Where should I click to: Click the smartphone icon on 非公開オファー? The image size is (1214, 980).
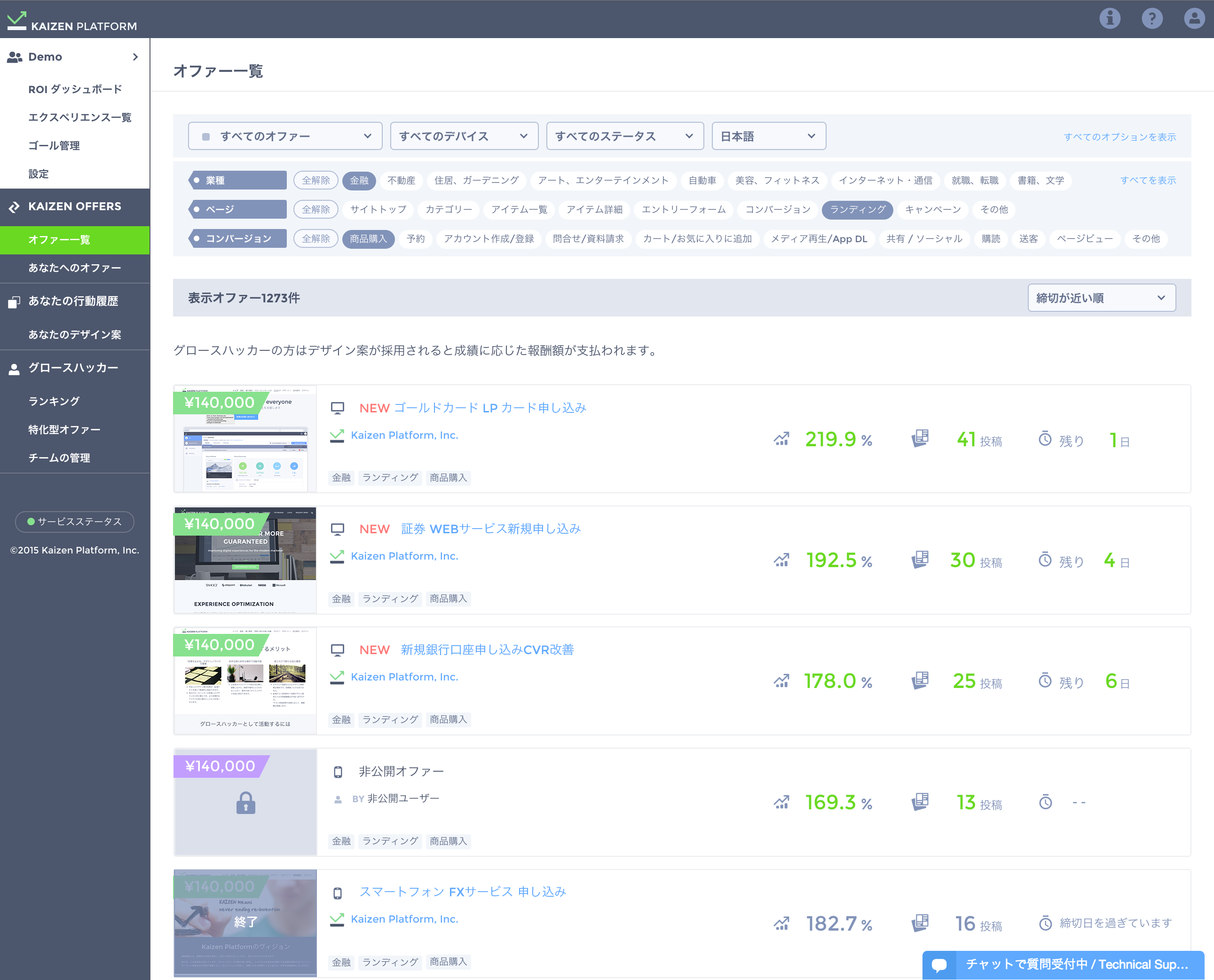[338, 772]
